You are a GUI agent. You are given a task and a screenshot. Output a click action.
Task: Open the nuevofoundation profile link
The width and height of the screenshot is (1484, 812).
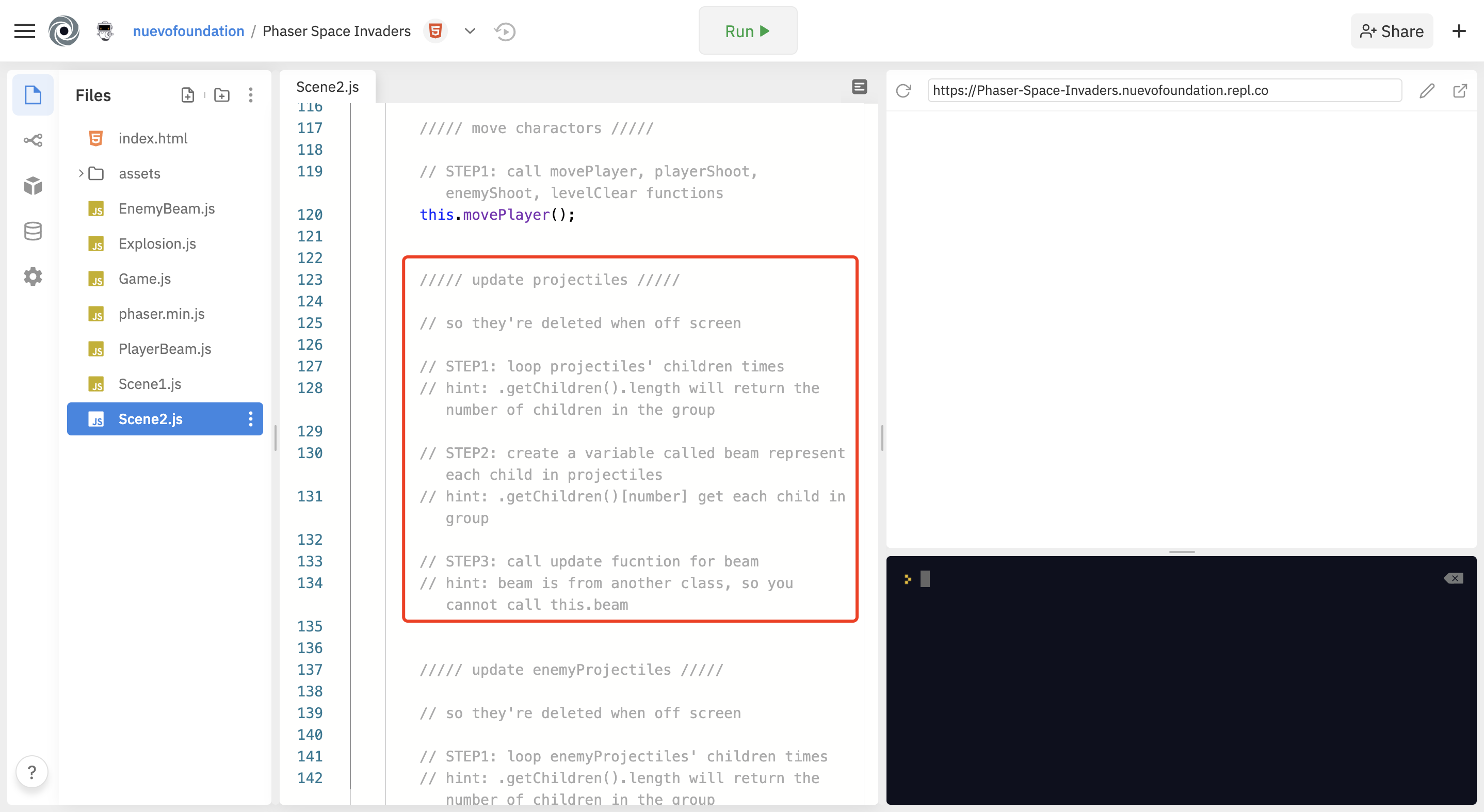tap(188, 31)
